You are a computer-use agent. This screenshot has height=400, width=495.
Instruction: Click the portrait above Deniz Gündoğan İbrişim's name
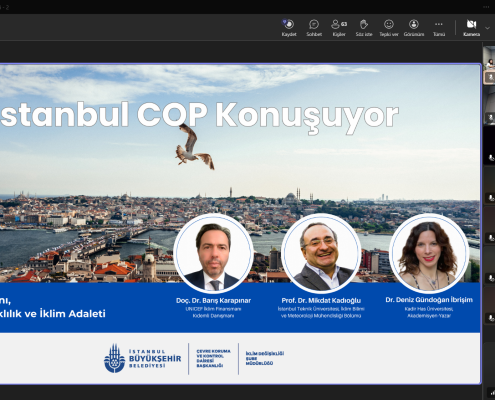coord(429,253)
